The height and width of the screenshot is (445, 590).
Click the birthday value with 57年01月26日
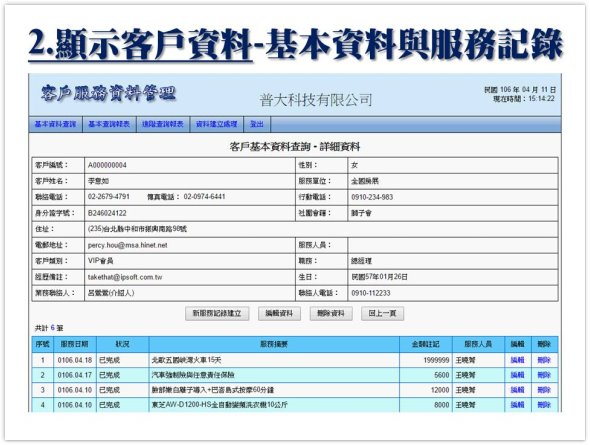coord(380,277)
